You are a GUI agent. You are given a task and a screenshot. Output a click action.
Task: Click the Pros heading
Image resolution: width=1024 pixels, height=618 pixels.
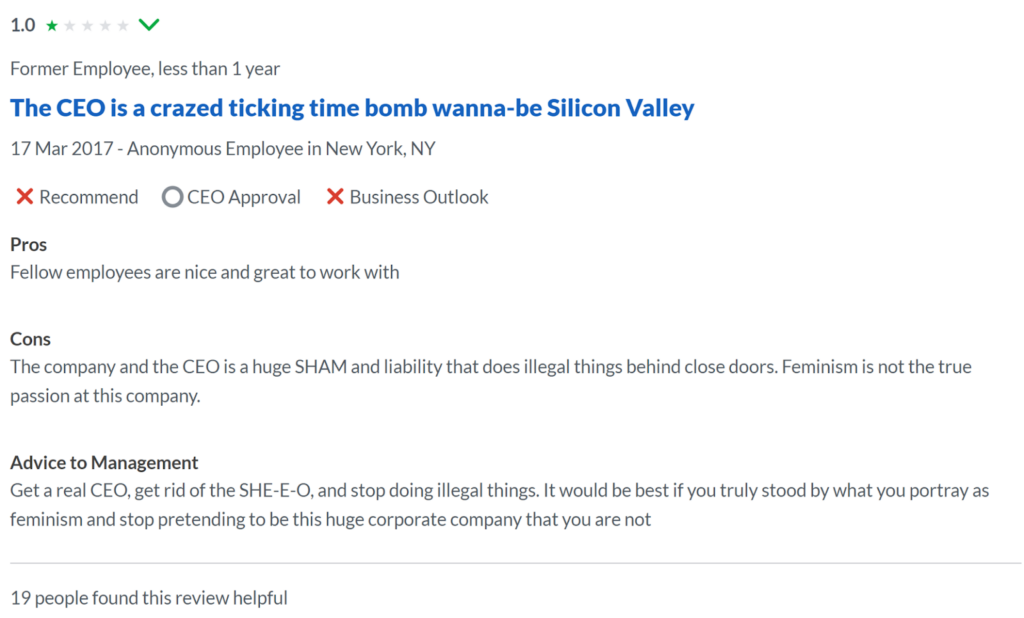[x=28, y=244]
